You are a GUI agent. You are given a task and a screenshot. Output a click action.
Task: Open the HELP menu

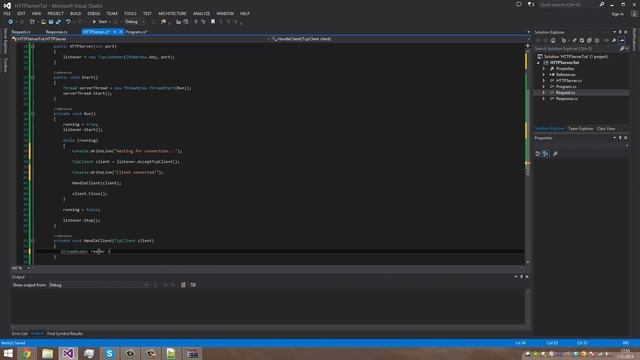pyautogui.click(x=244, y=13)
